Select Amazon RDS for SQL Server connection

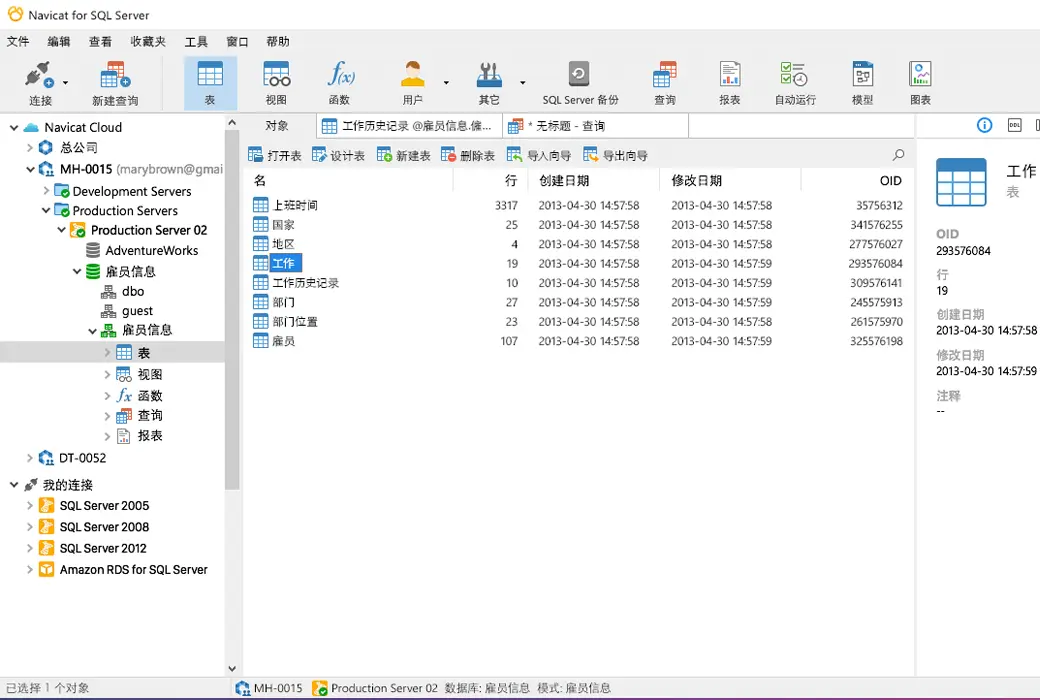133,569
